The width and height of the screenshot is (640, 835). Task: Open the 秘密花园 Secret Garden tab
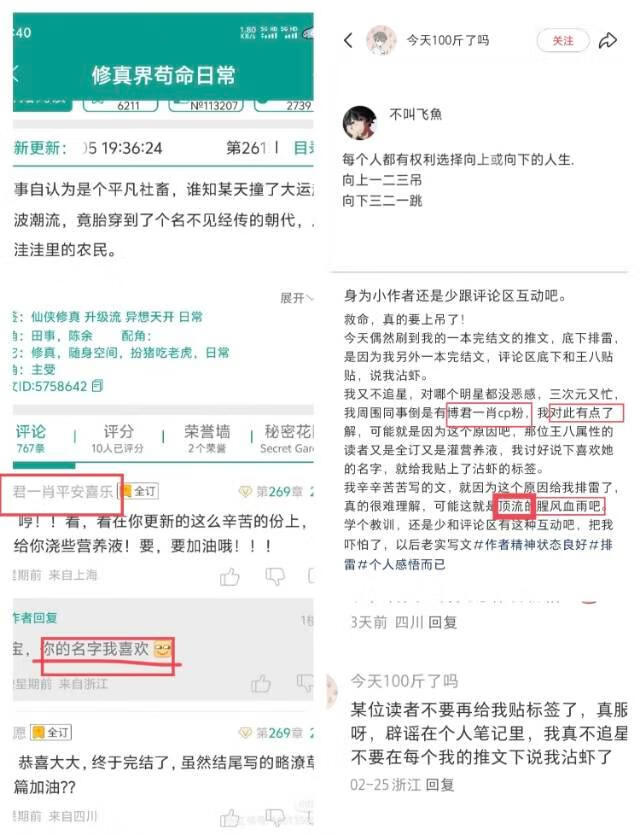(288, 438)
